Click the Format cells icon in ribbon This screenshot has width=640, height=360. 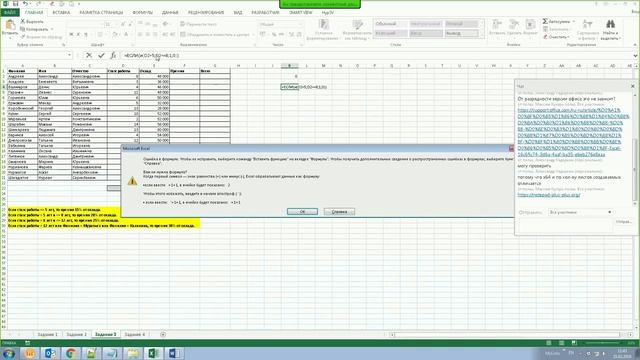point(530,24)
